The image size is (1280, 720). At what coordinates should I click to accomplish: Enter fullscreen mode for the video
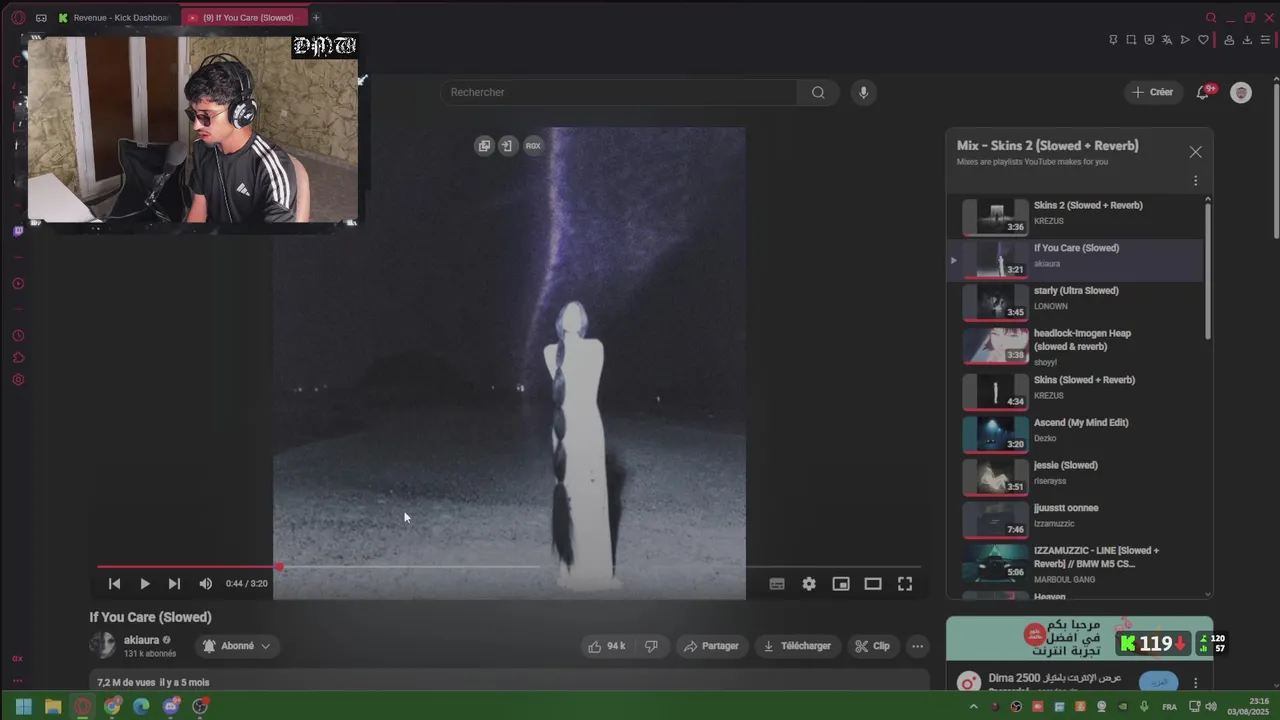pyautogui.click(x=905, y=584)
